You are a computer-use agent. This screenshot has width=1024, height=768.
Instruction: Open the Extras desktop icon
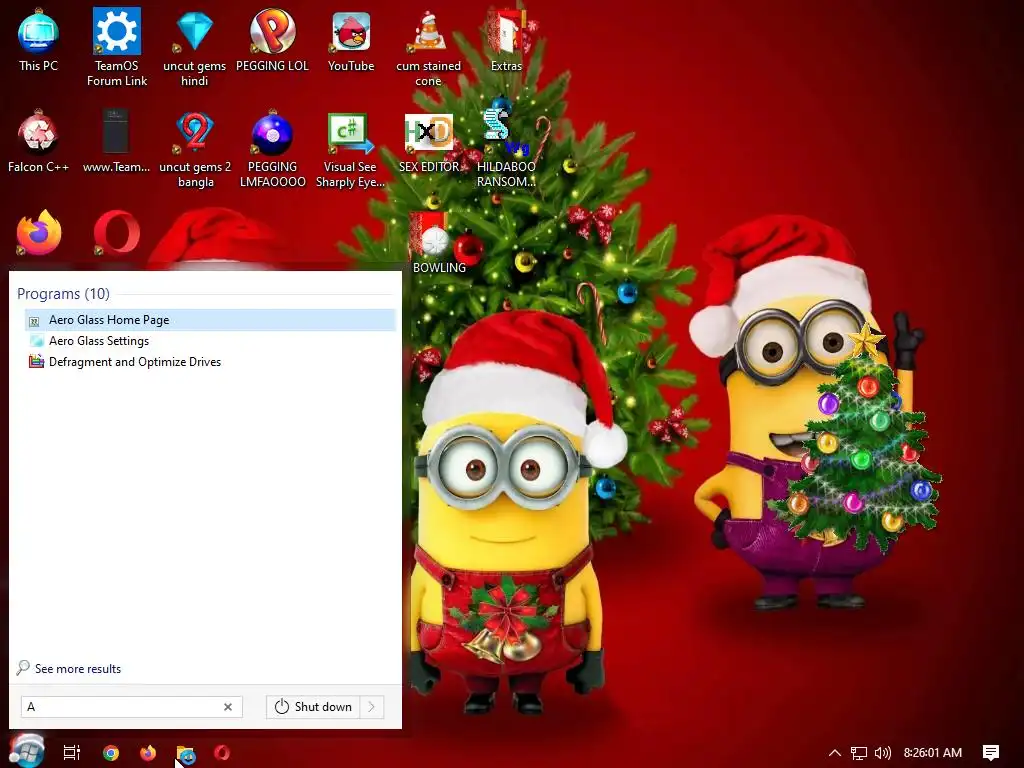506,40
